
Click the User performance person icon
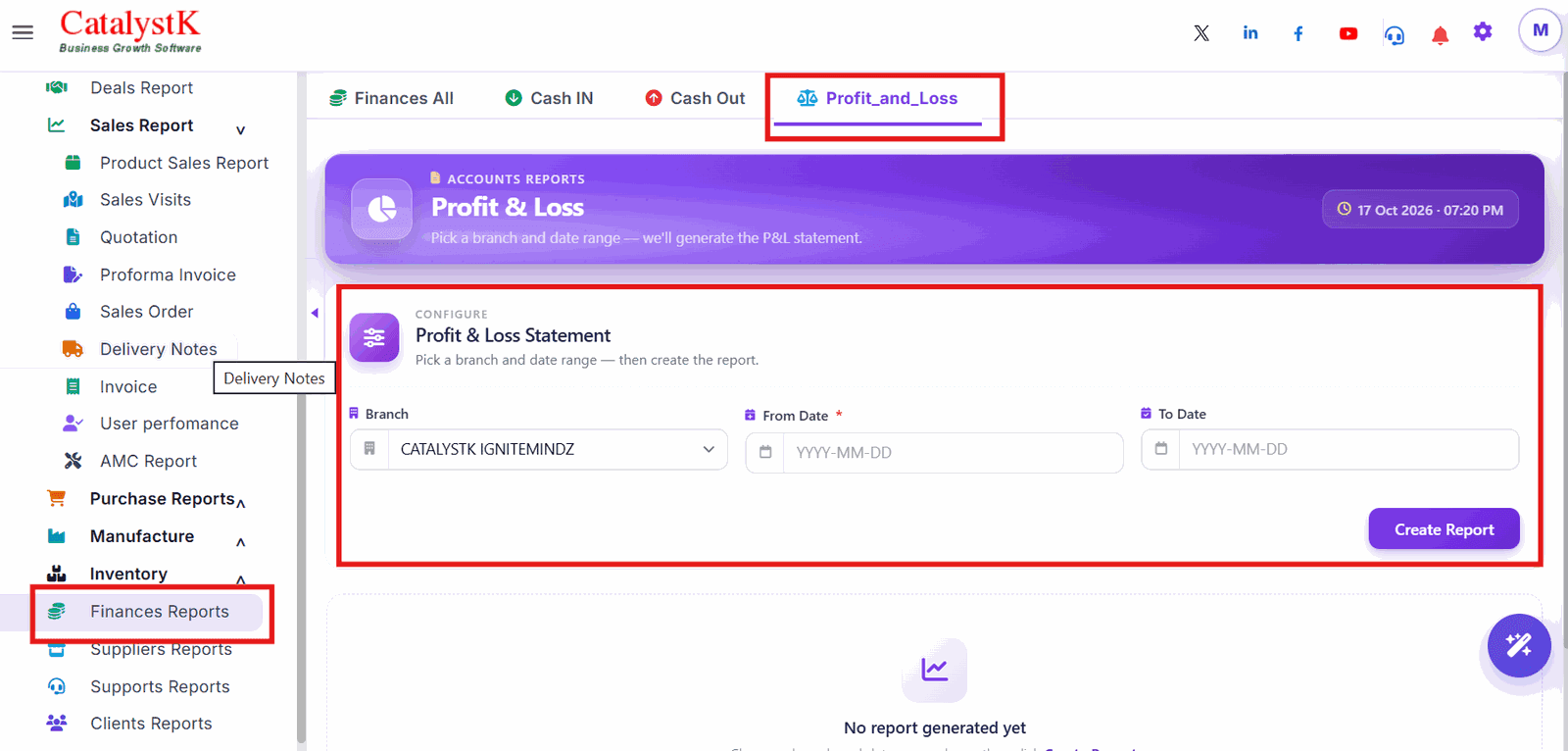click(73, 424)
